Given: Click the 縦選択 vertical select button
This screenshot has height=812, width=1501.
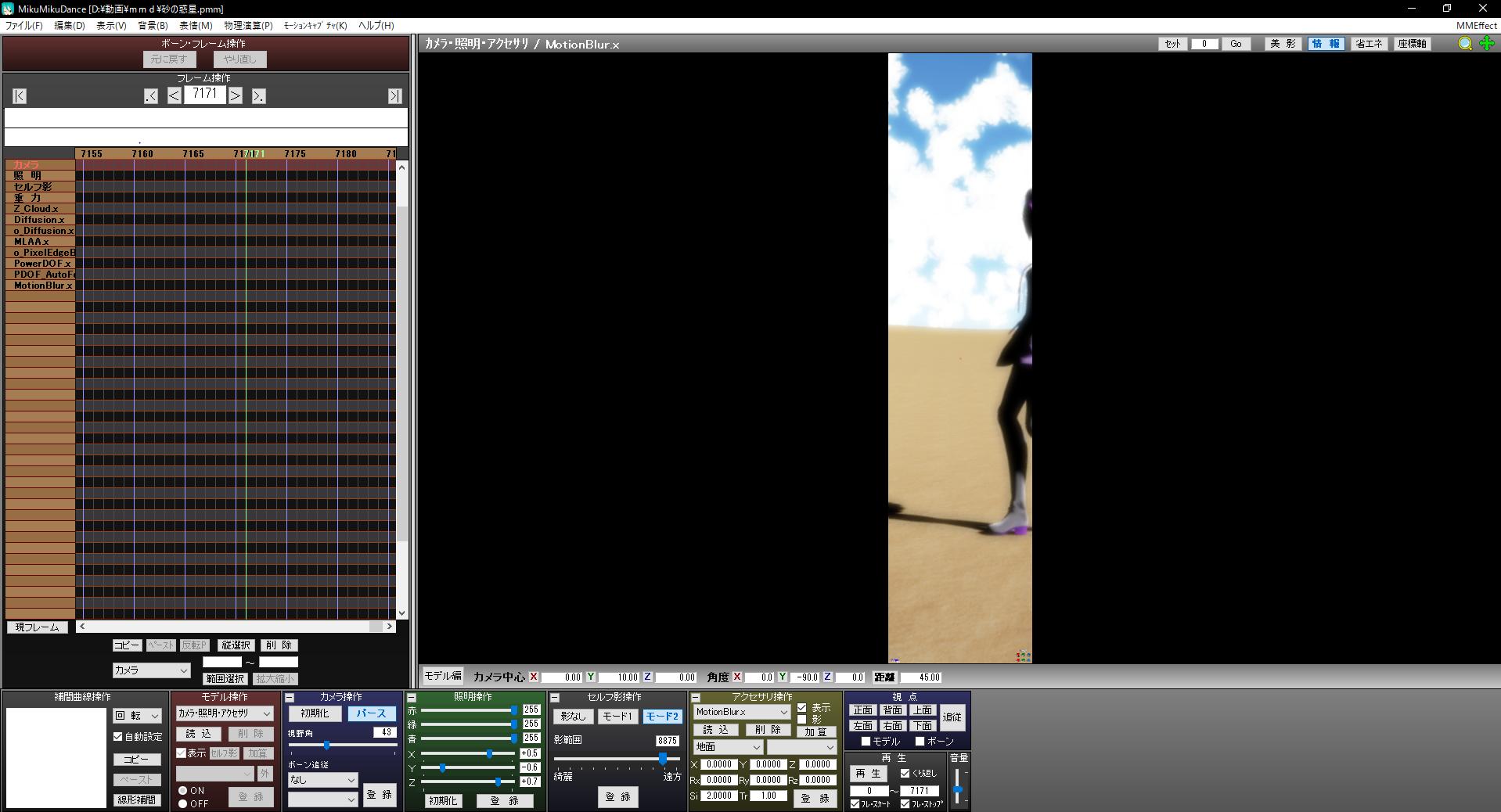Looking at the screenshot, I should click(236, 645).
